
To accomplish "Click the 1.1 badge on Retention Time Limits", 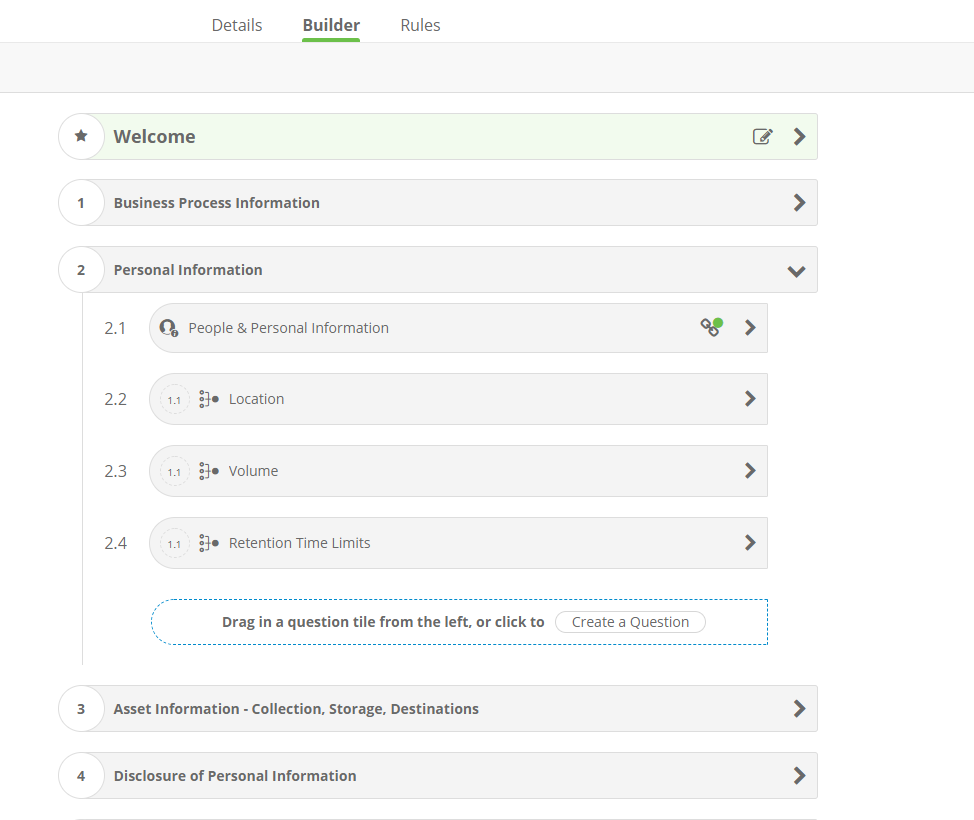I will click(175, 544).
